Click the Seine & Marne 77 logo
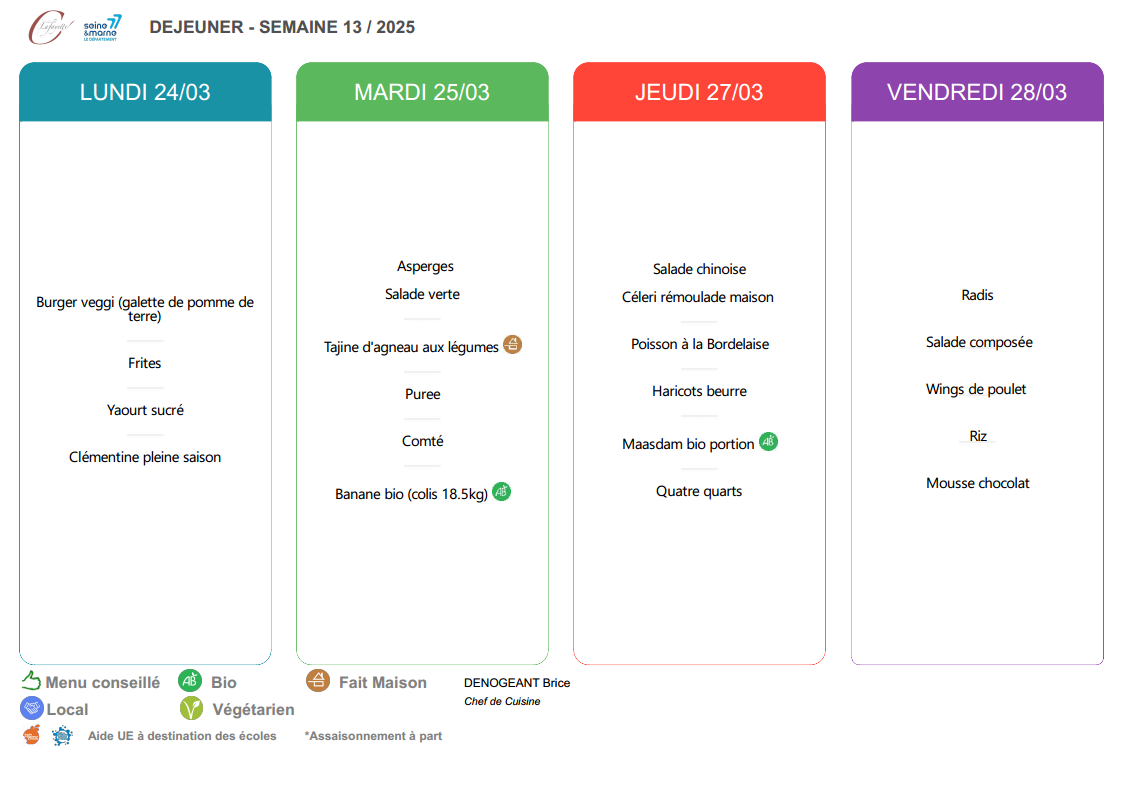This screenshot has width=1123, height=794. coord(102,28)
